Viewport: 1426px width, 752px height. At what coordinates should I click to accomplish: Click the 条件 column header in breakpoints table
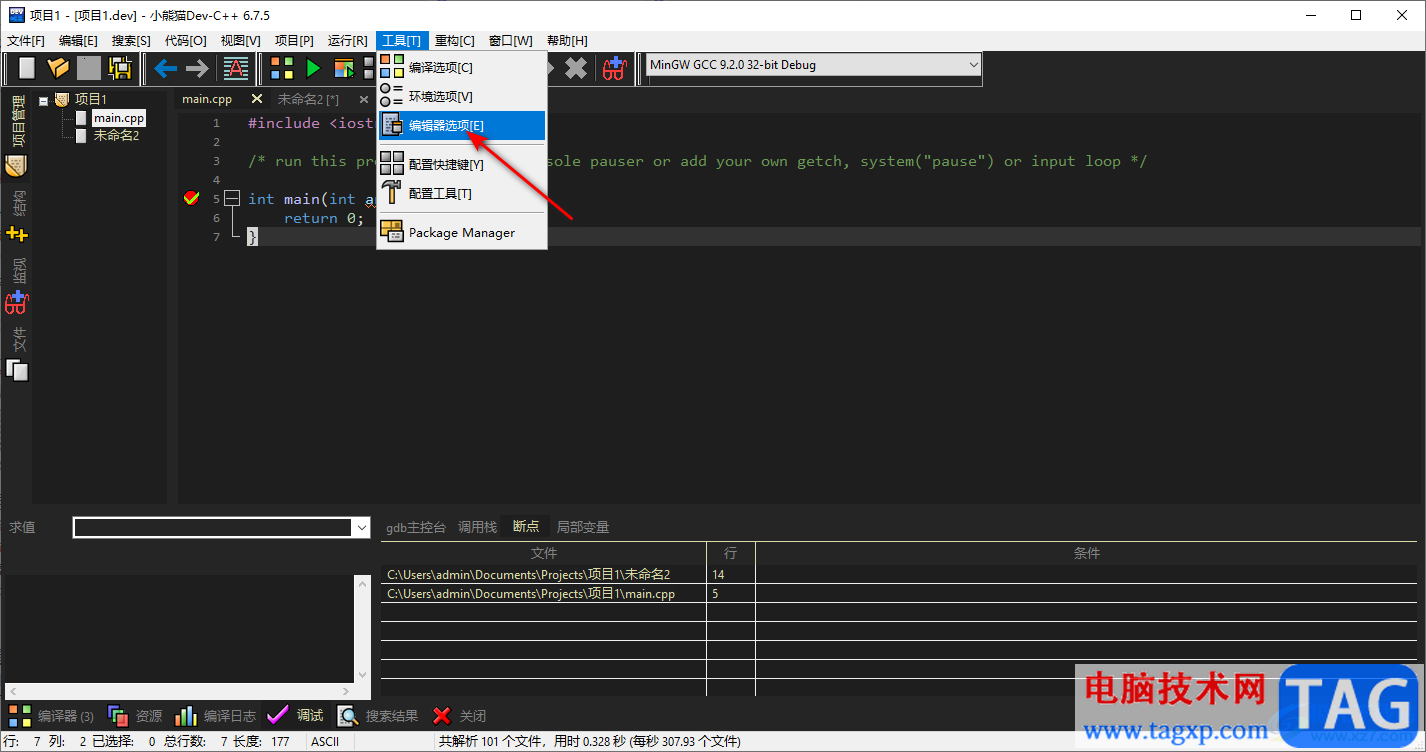[x=1086, y=553]
